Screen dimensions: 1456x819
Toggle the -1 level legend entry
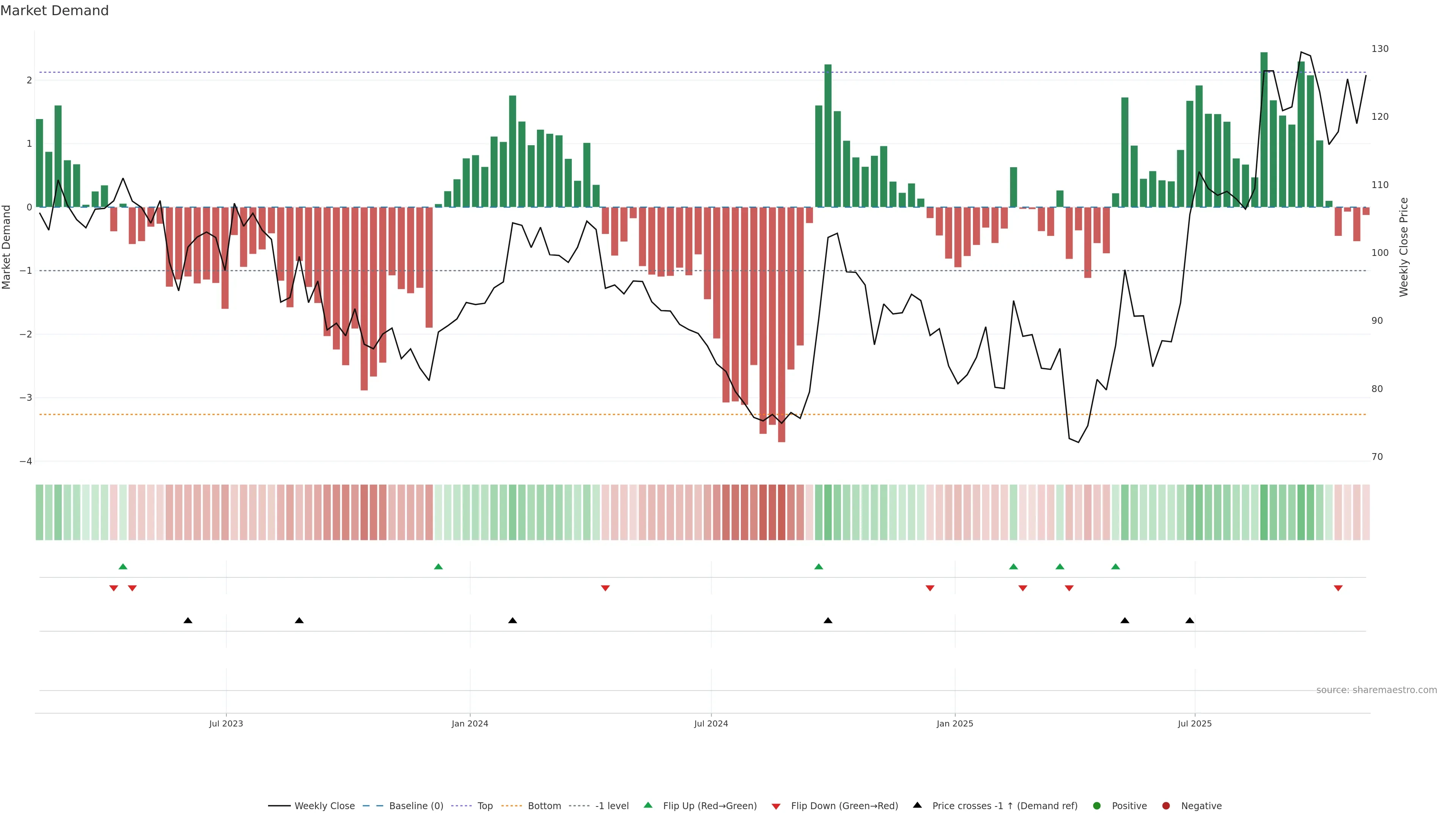612,805
